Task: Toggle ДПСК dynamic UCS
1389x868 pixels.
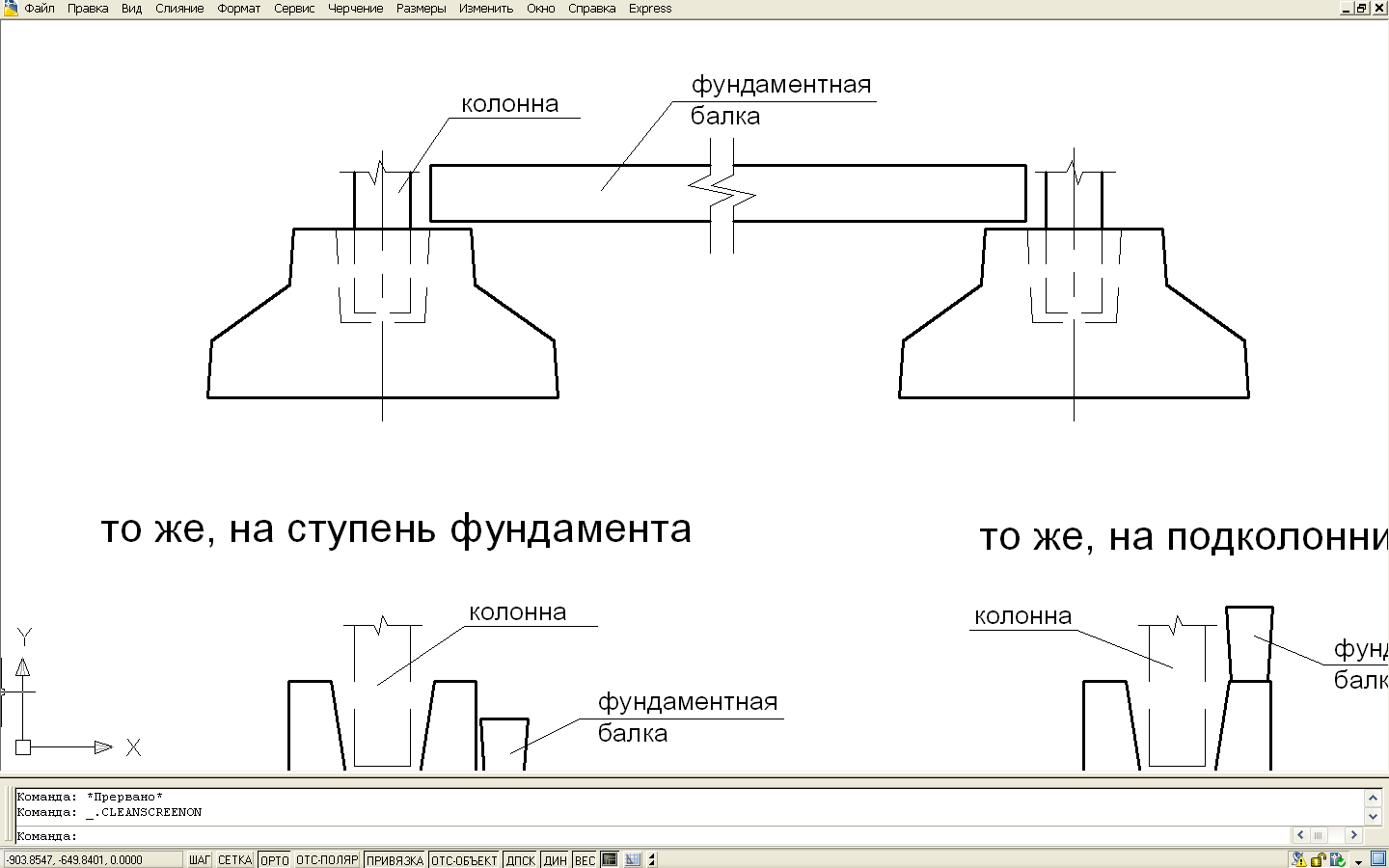Action: 520,860
